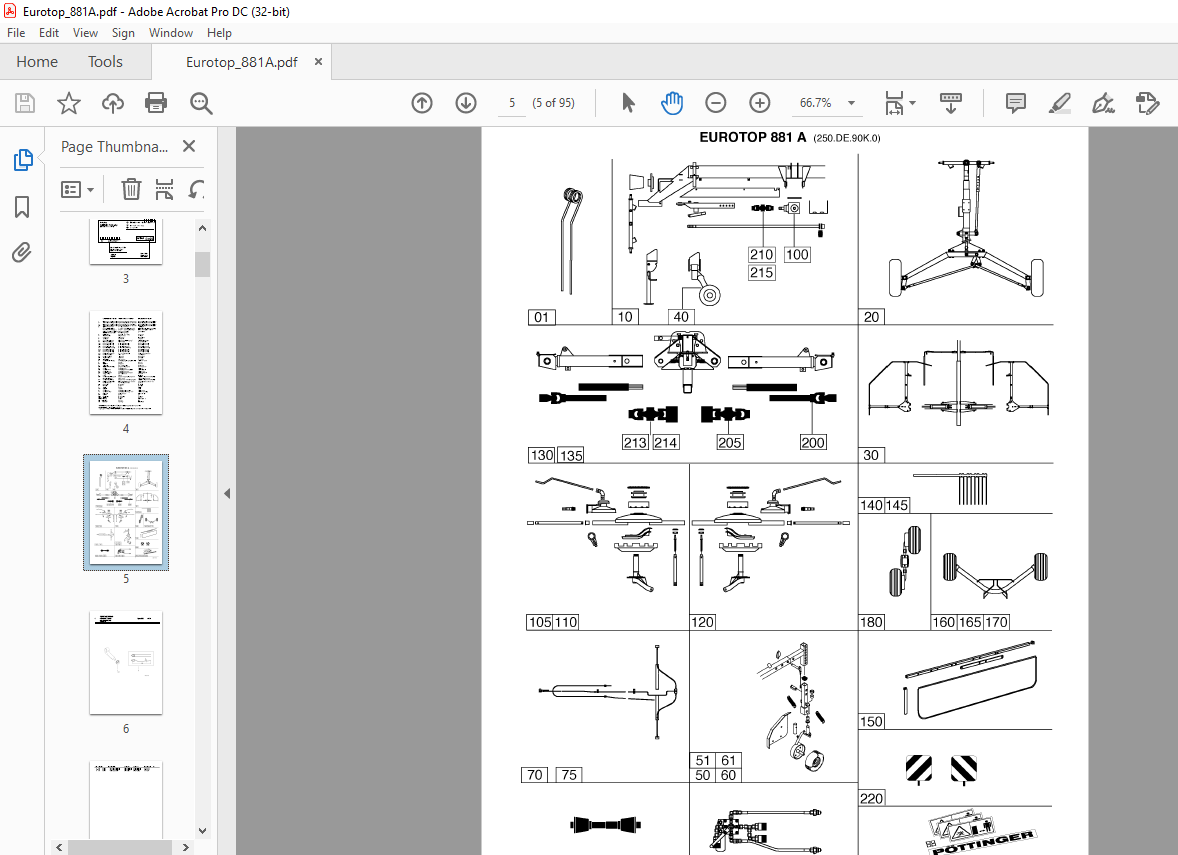Collapse the navigation pane arrow
Screen dimensions: 1178x855
pyautogui.click(x=227, y=494)
